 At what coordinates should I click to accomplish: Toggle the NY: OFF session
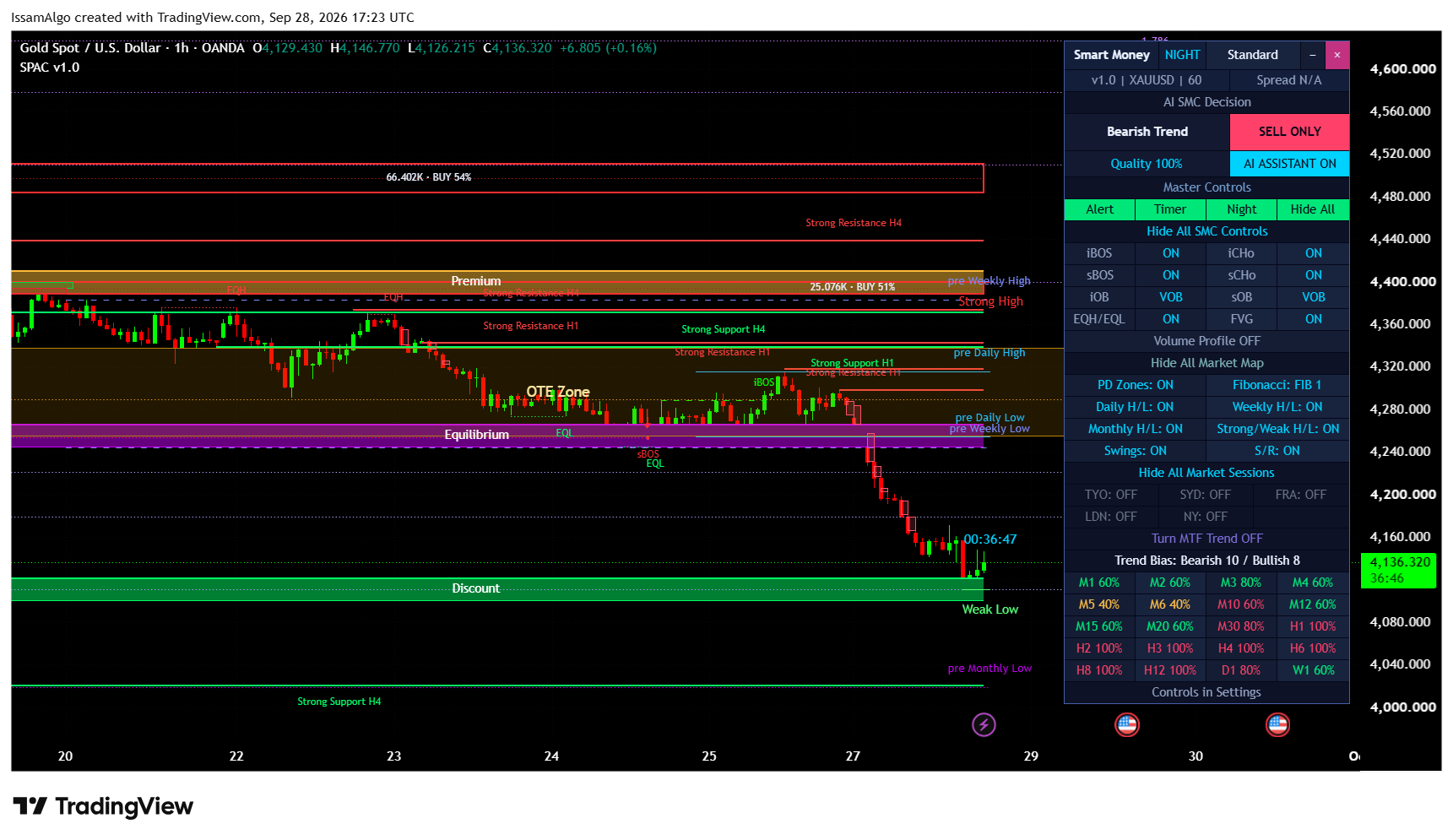1206,517
